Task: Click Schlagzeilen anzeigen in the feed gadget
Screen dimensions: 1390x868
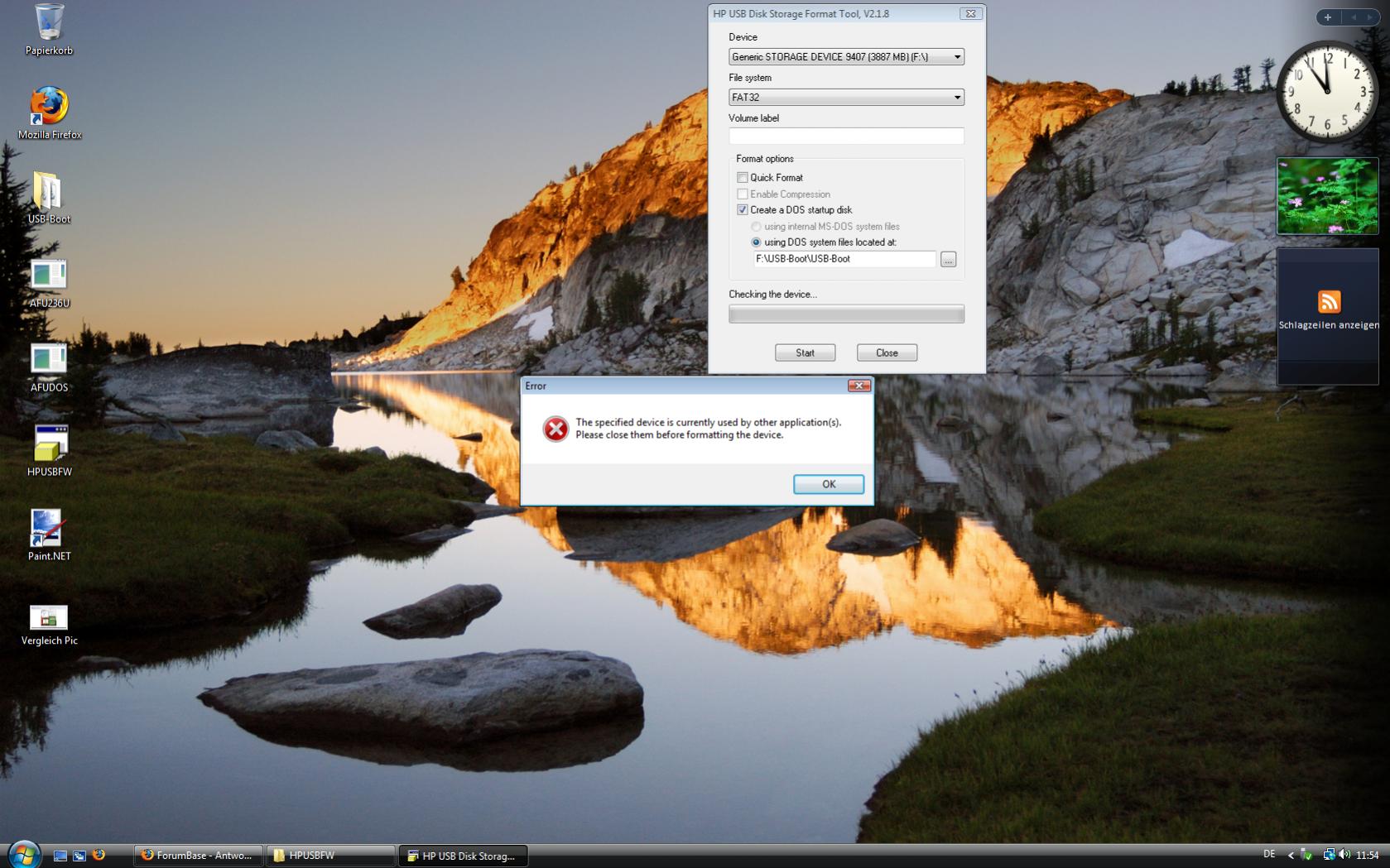Action: pyautogui.click(x=1329, y=325)
